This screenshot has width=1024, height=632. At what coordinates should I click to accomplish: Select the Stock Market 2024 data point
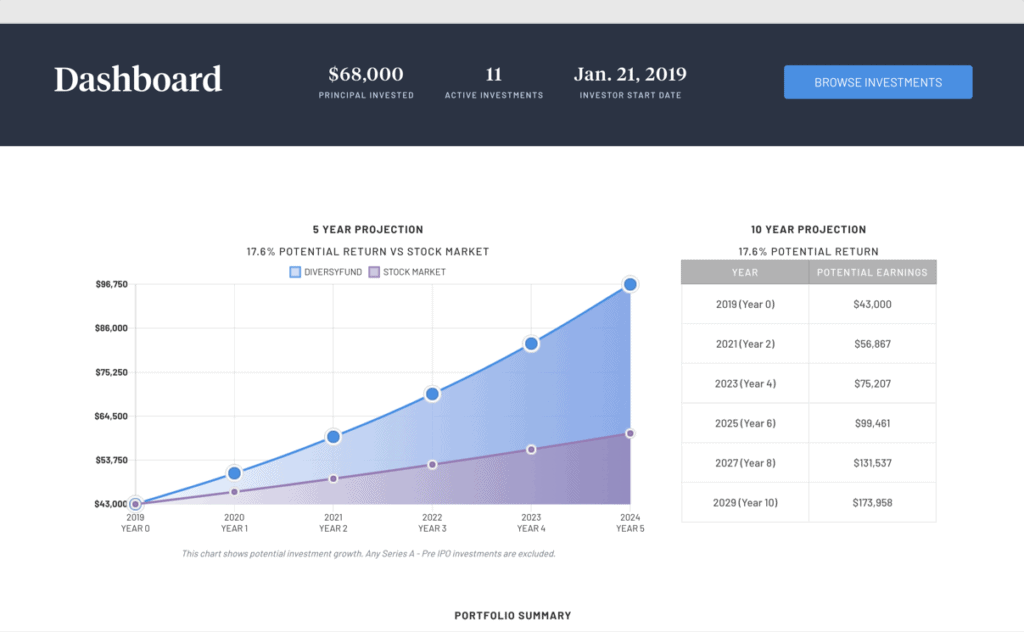click(x=630, y=433)
